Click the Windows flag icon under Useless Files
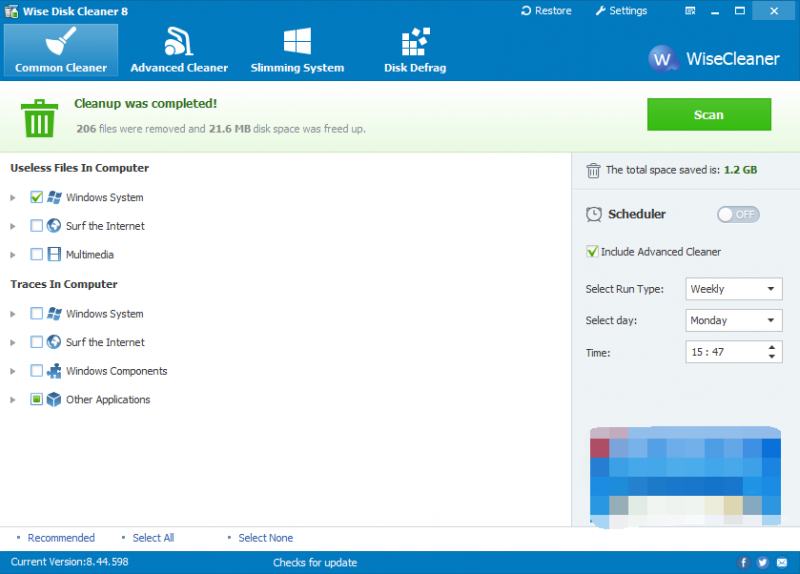This screenshot has height=574, width=800. (54, 197)
